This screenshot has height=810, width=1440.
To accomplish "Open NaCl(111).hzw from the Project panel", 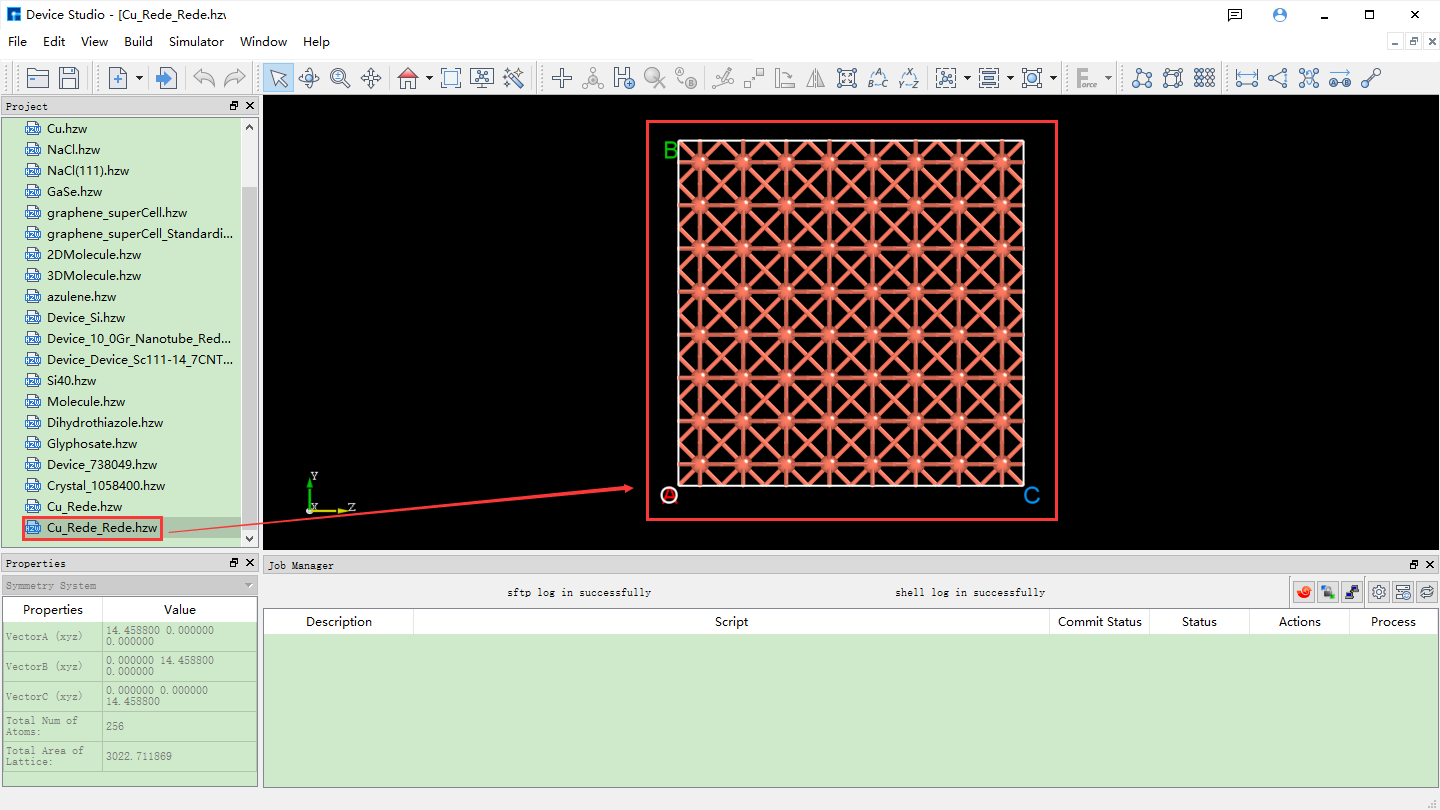I will 88,170.
